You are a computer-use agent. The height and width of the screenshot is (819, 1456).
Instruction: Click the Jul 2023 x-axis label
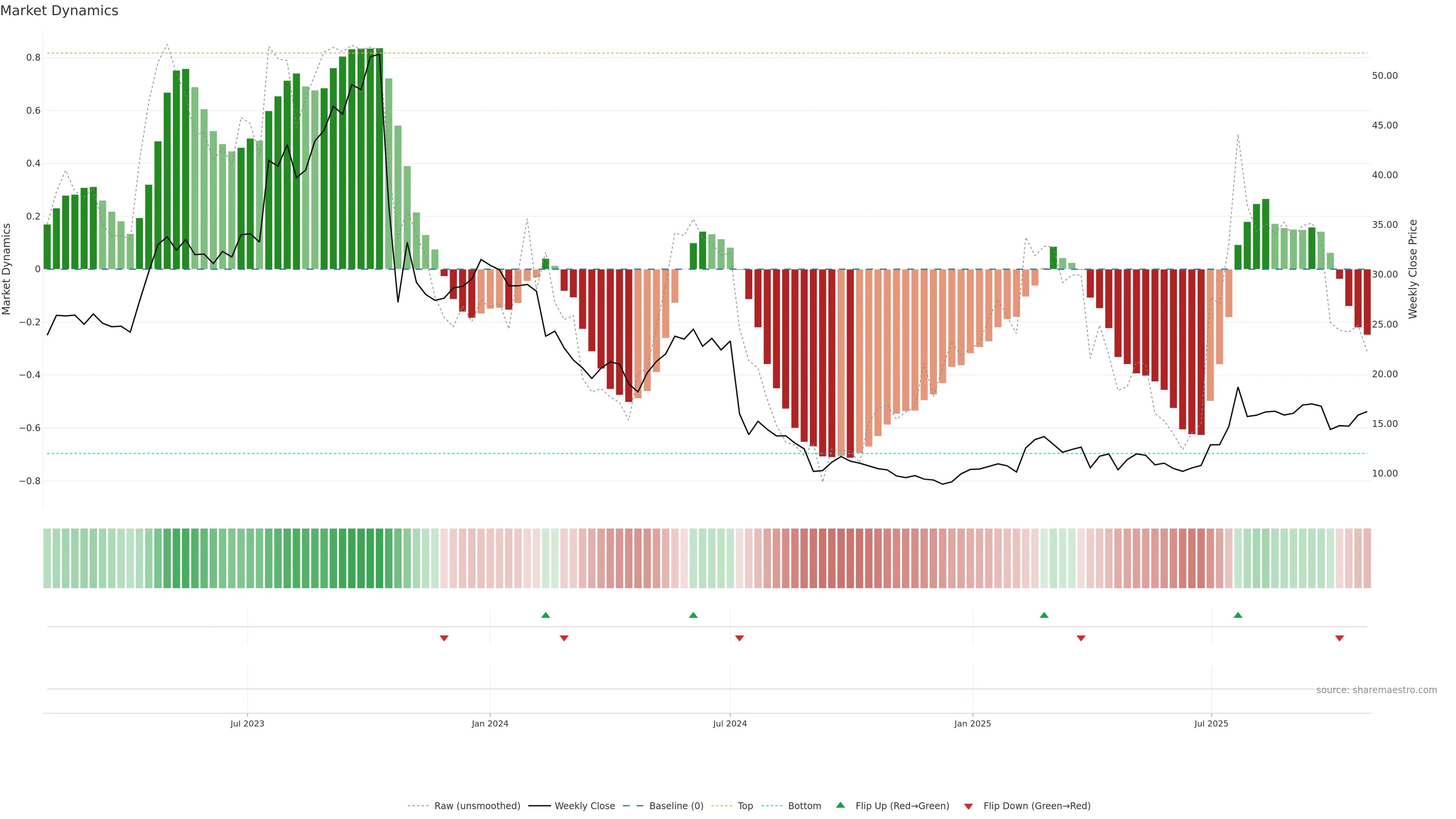click(x=247, y=723)
